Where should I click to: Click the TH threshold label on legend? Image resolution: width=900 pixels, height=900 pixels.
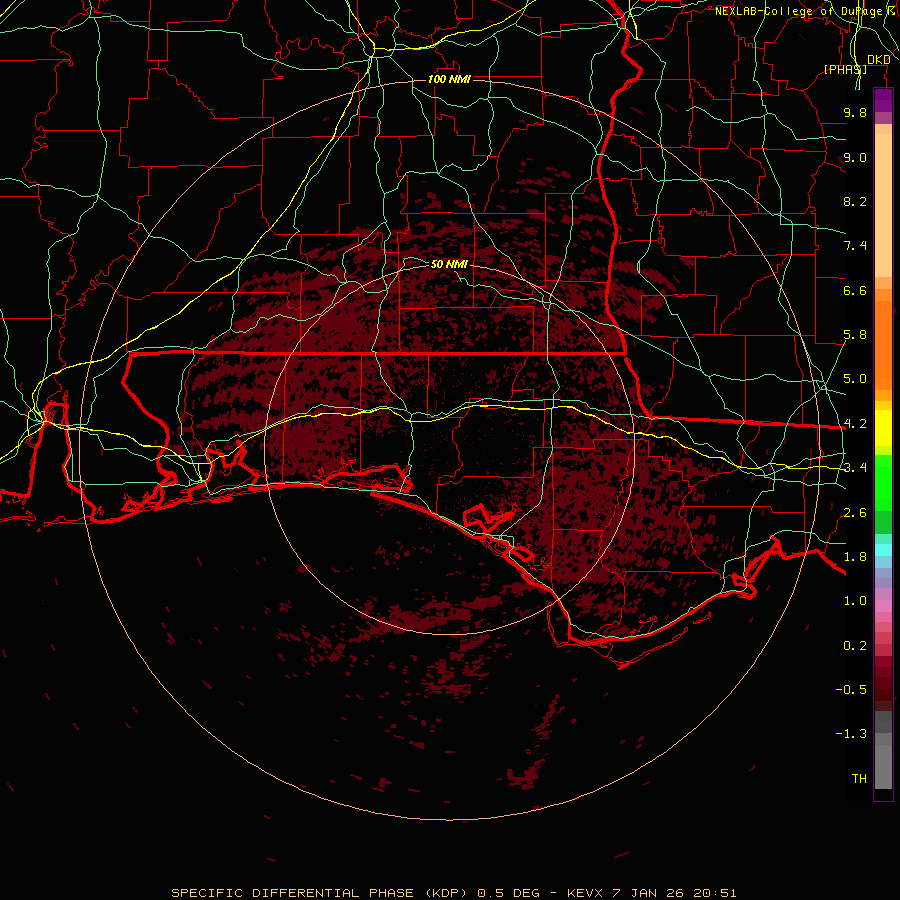[x=859, y=779]
